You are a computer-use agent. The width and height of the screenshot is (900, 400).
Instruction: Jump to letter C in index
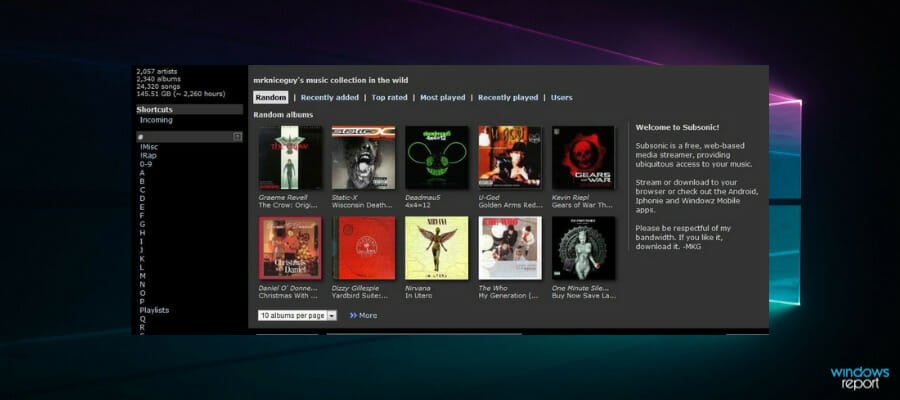coord(142,190)
